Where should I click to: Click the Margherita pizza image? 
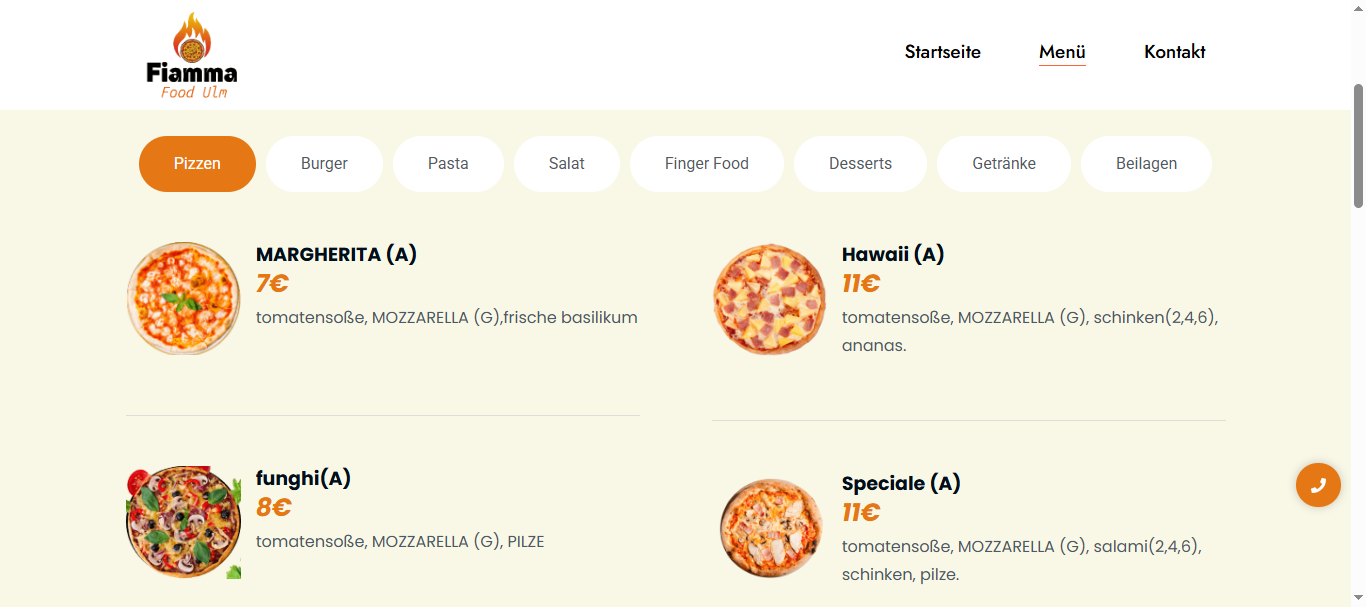click(x=183, y=298)
